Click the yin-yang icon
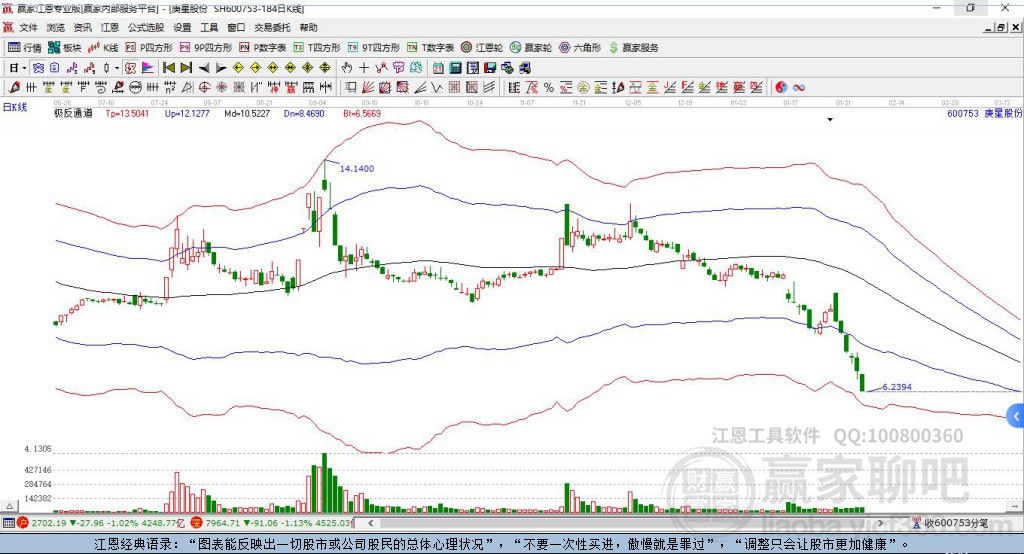This screenshot has width=1024, height=554. pos(781,87)
